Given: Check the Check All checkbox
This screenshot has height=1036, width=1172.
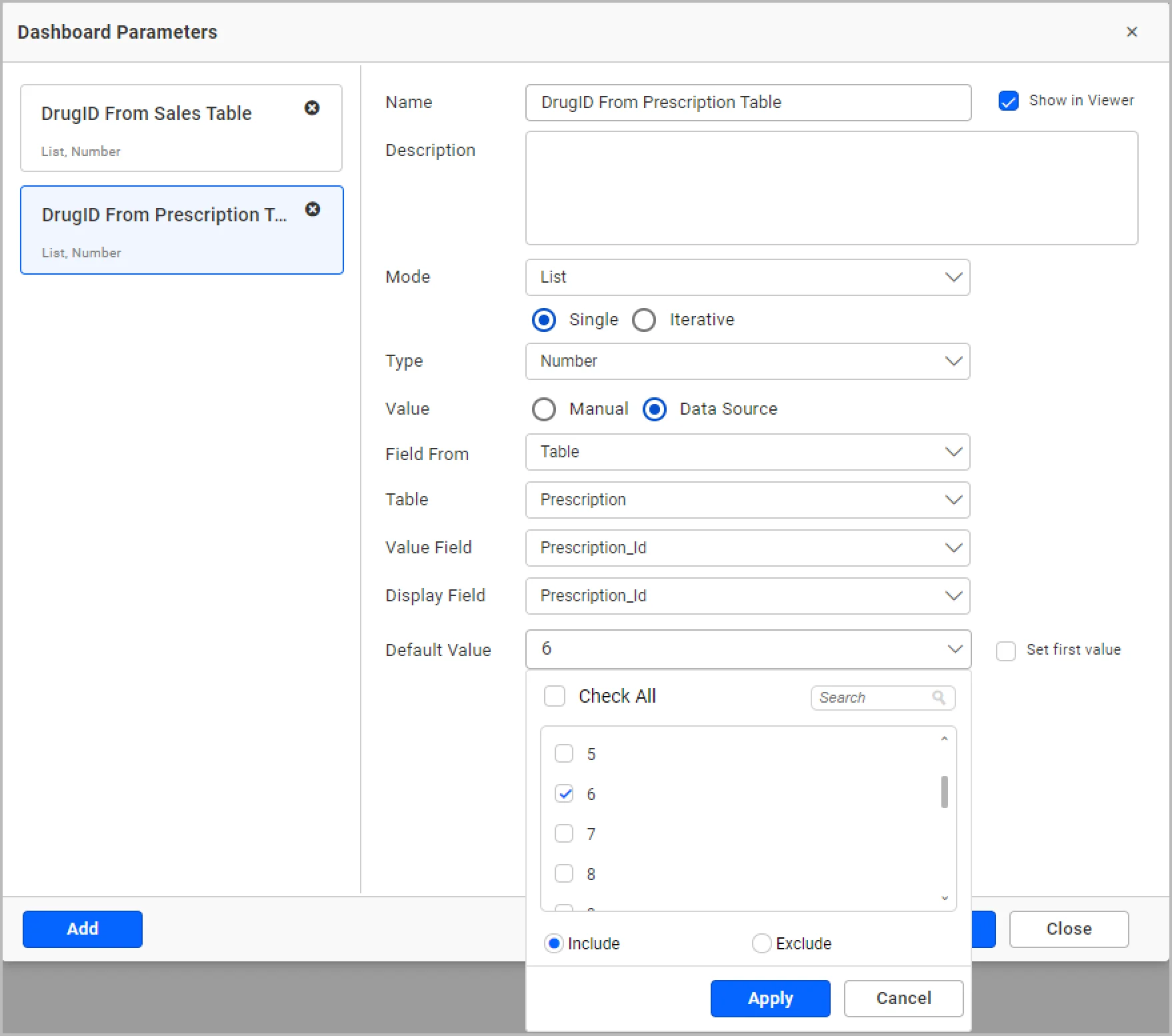Looking at the screenshot, I should (555, 696).
